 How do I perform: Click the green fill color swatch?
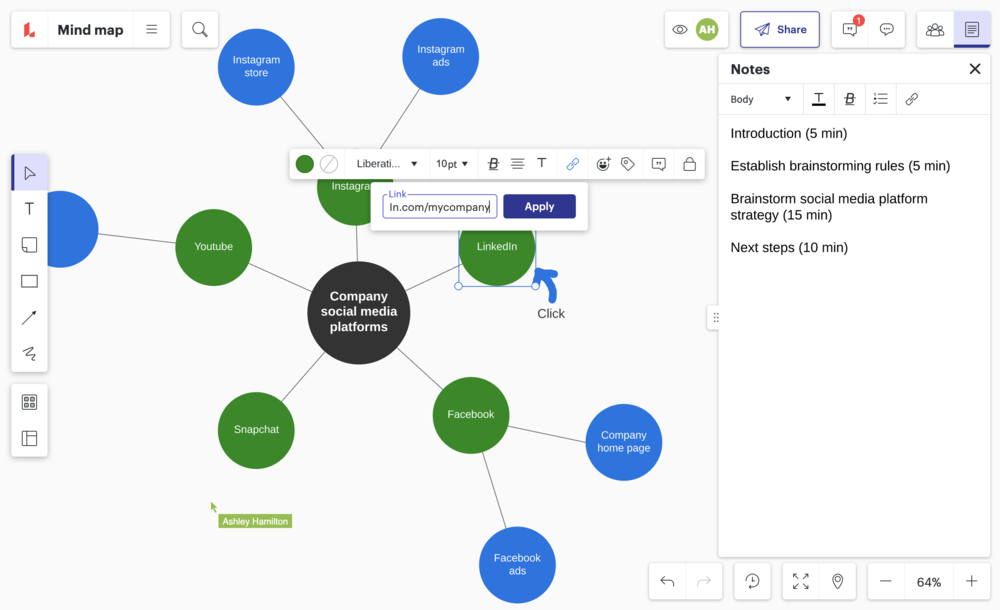point(305,164)
